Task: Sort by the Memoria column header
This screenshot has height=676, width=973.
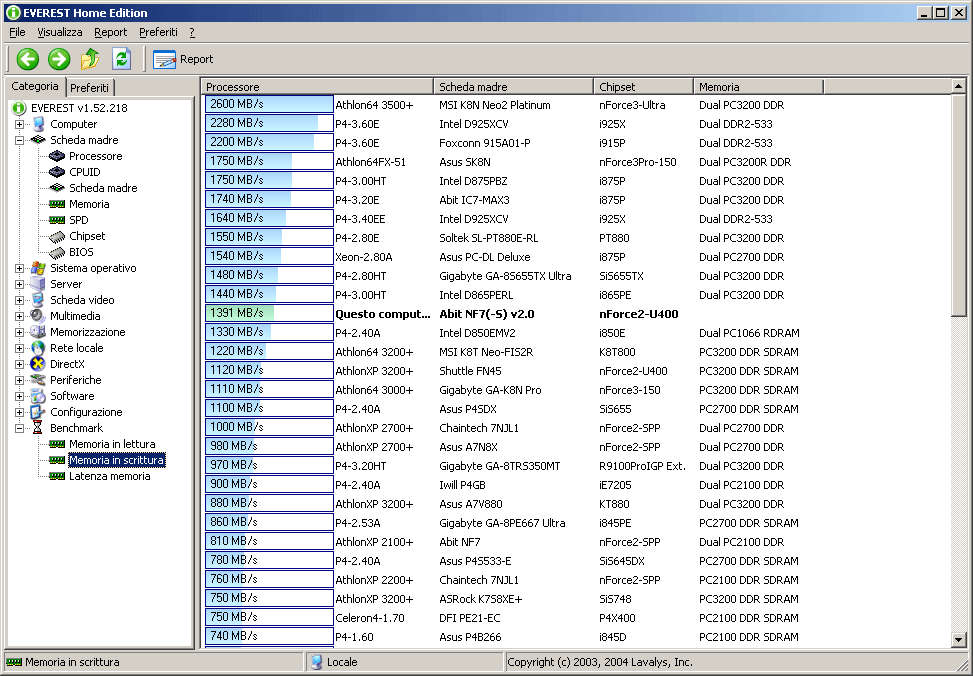Action: tap(758, 87)
